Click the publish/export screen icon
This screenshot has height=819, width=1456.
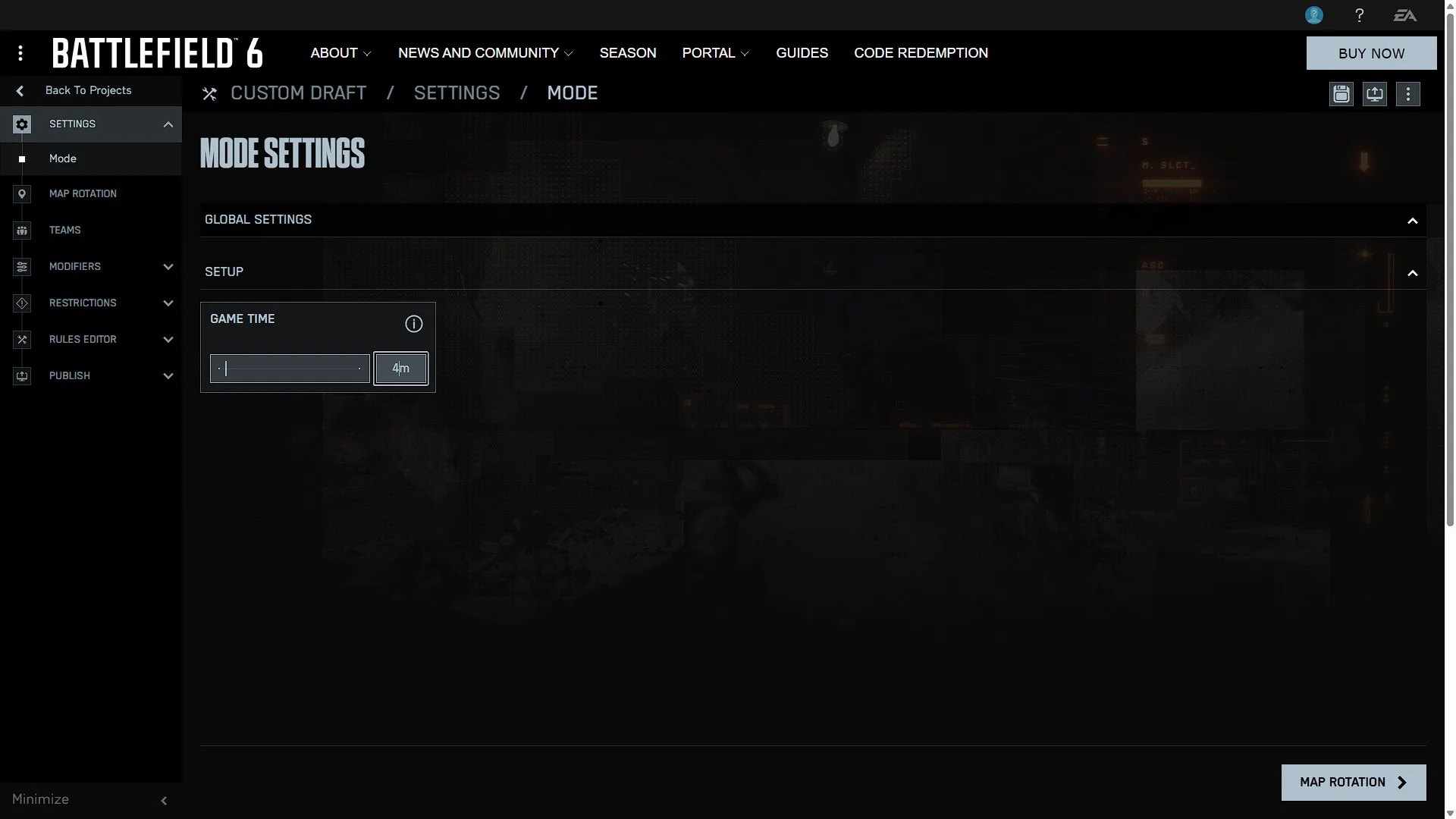point(1374,94)
